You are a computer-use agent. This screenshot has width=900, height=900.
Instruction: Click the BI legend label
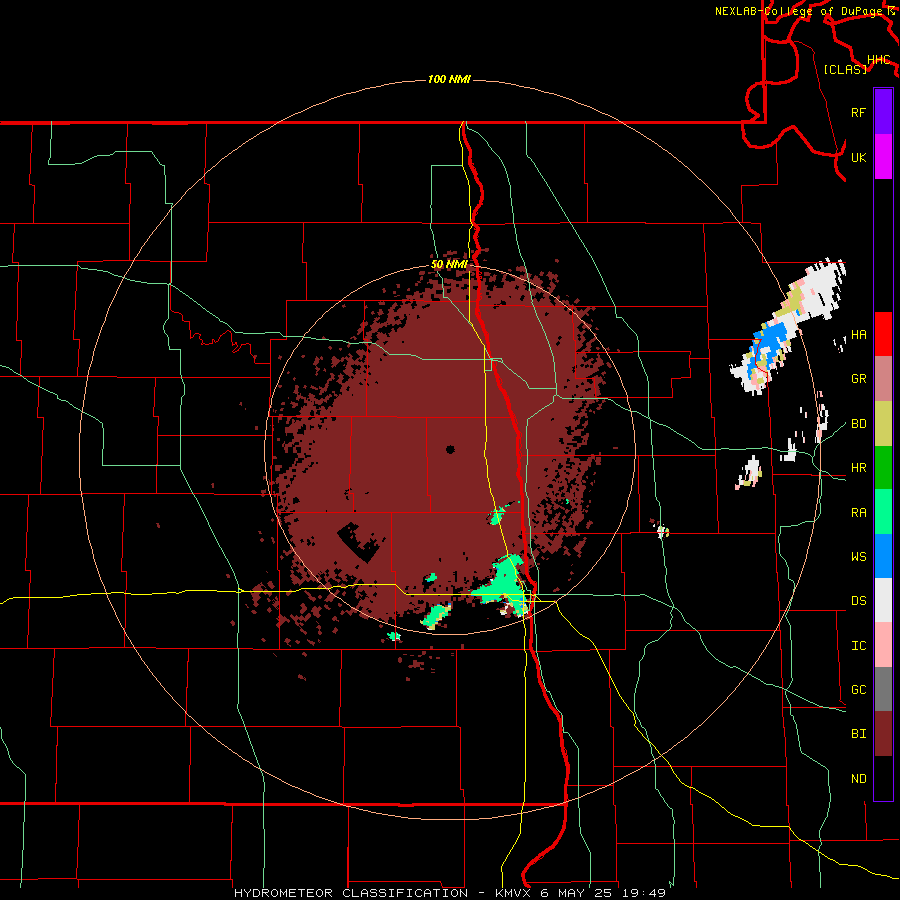(858, 734)
